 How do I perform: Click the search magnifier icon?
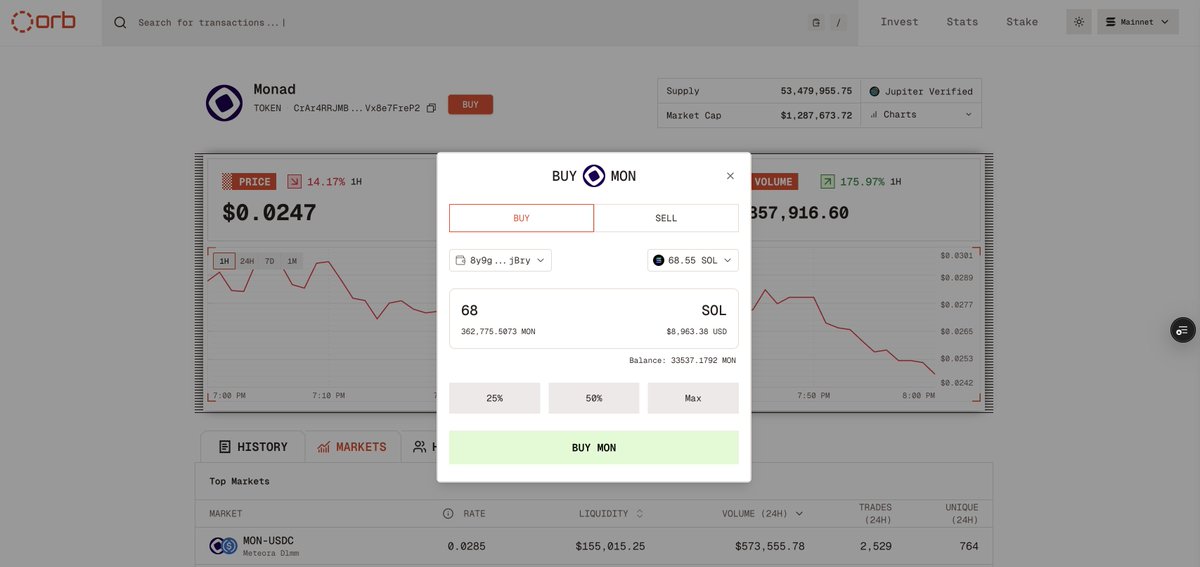click(120, 22)
